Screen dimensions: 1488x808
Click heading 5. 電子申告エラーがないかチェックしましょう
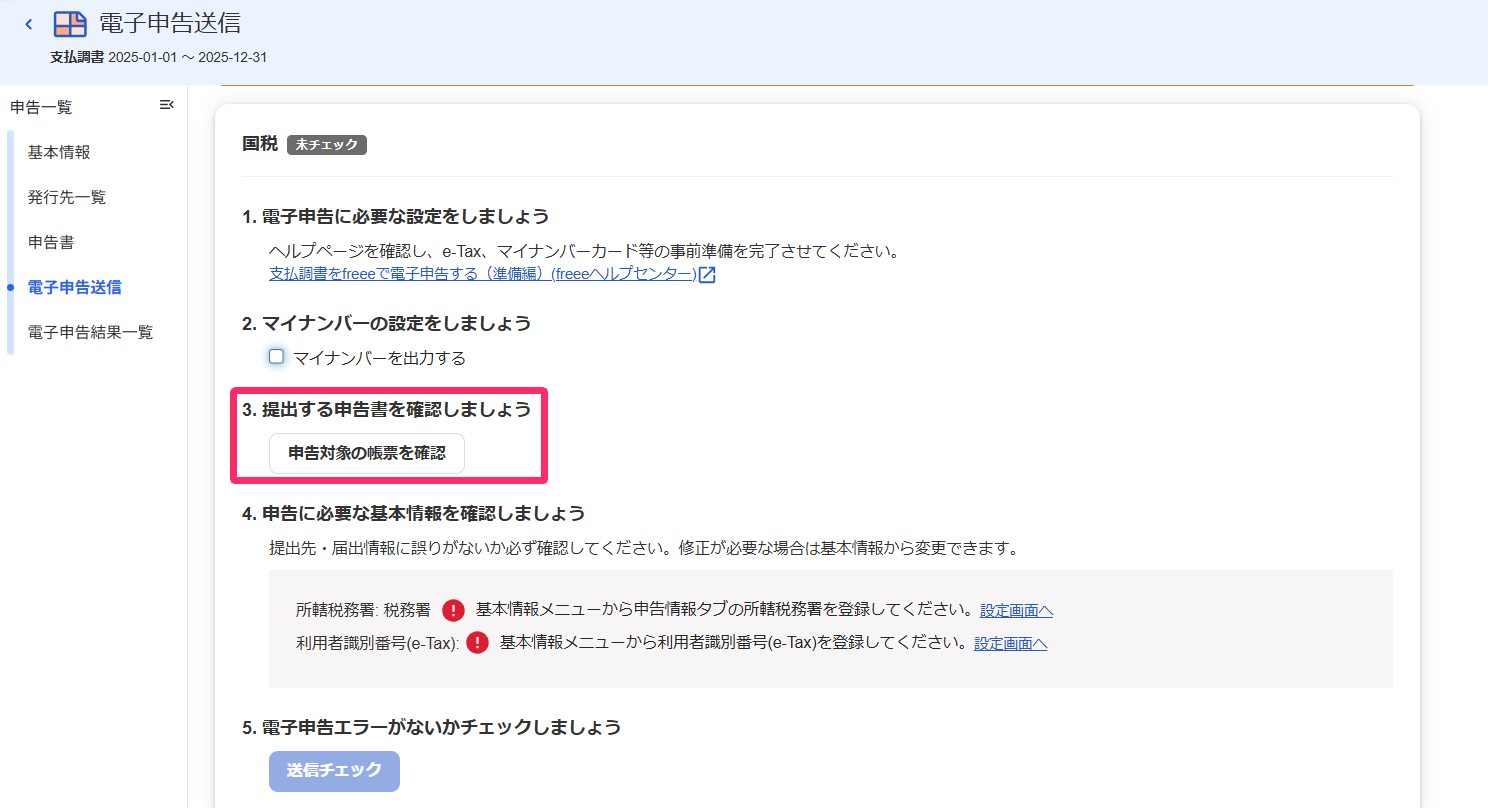(431, 727)
